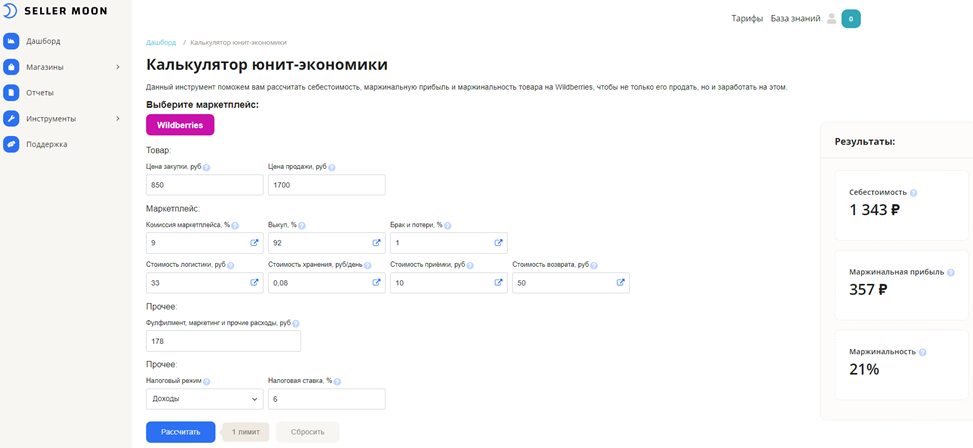Focus the Выкуп input showing 92
Image resolution: width=973 pixels, height=448 pixels.
(326, 243)
